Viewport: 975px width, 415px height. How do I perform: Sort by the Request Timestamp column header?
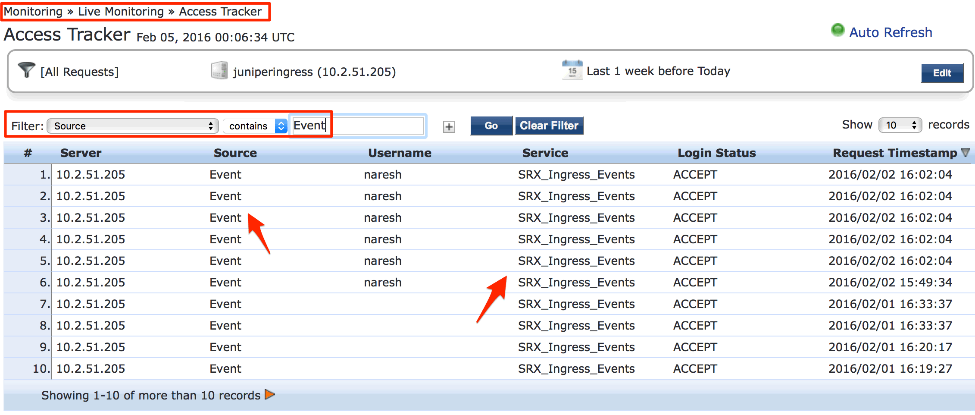pos(895,153)
